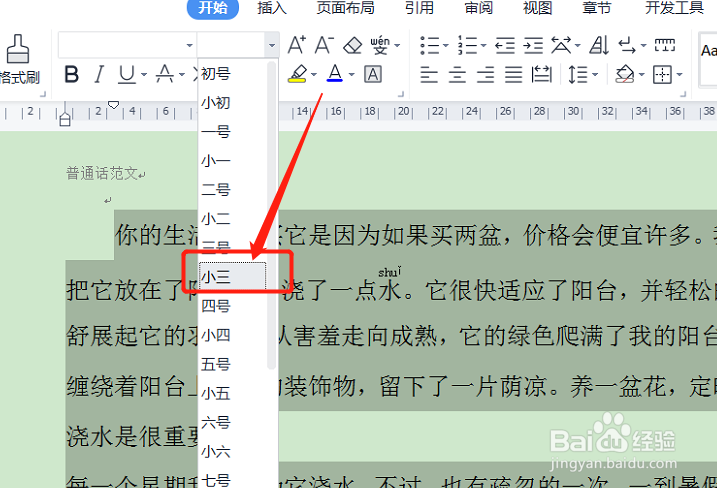Click the font size list scrollbar
The height and width of the screenshot is (488, 717).
pos(272,215)
